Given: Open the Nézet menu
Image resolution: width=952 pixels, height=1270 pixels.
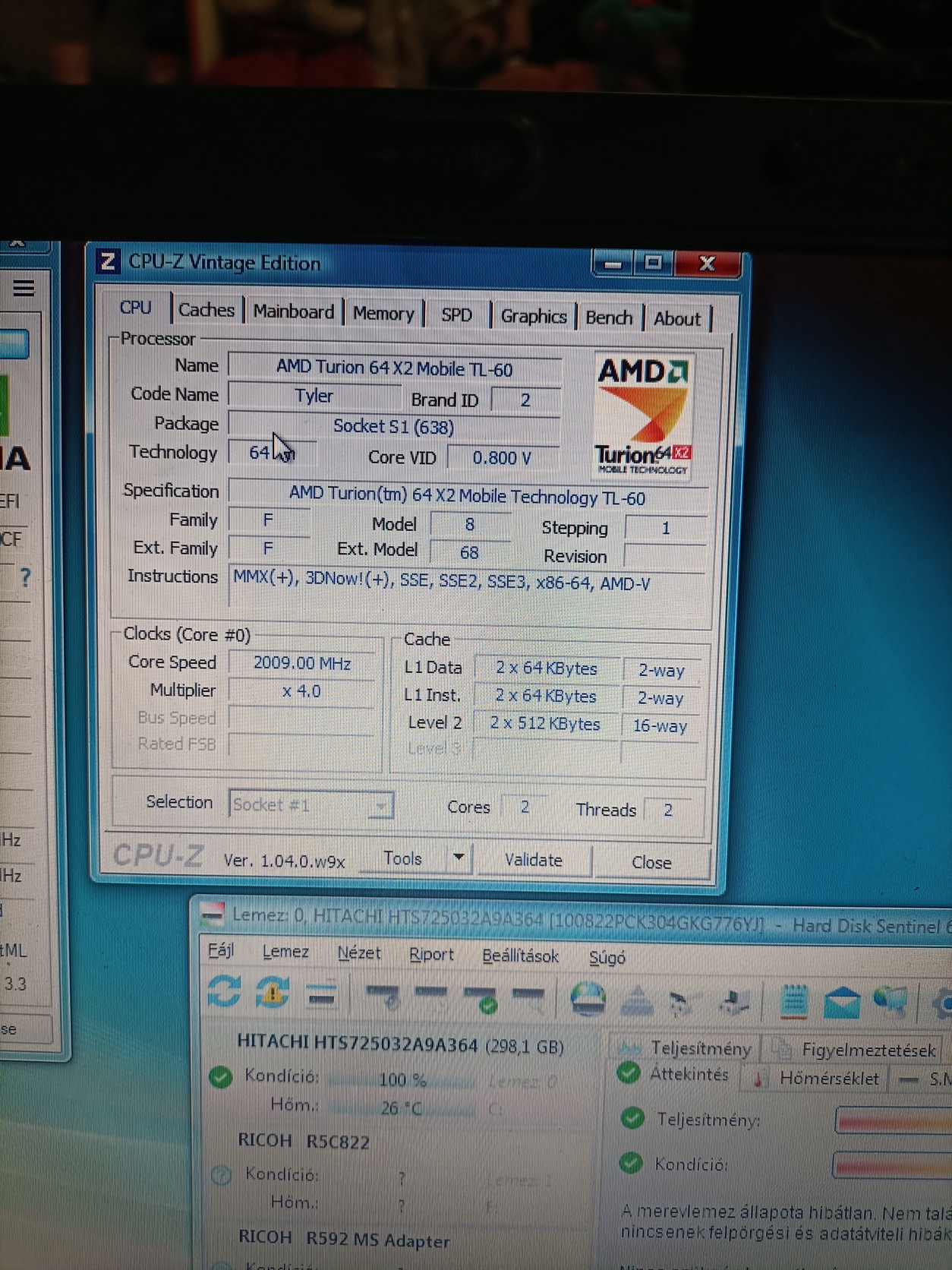Looking at the screenshot, I should pos(359,953).
